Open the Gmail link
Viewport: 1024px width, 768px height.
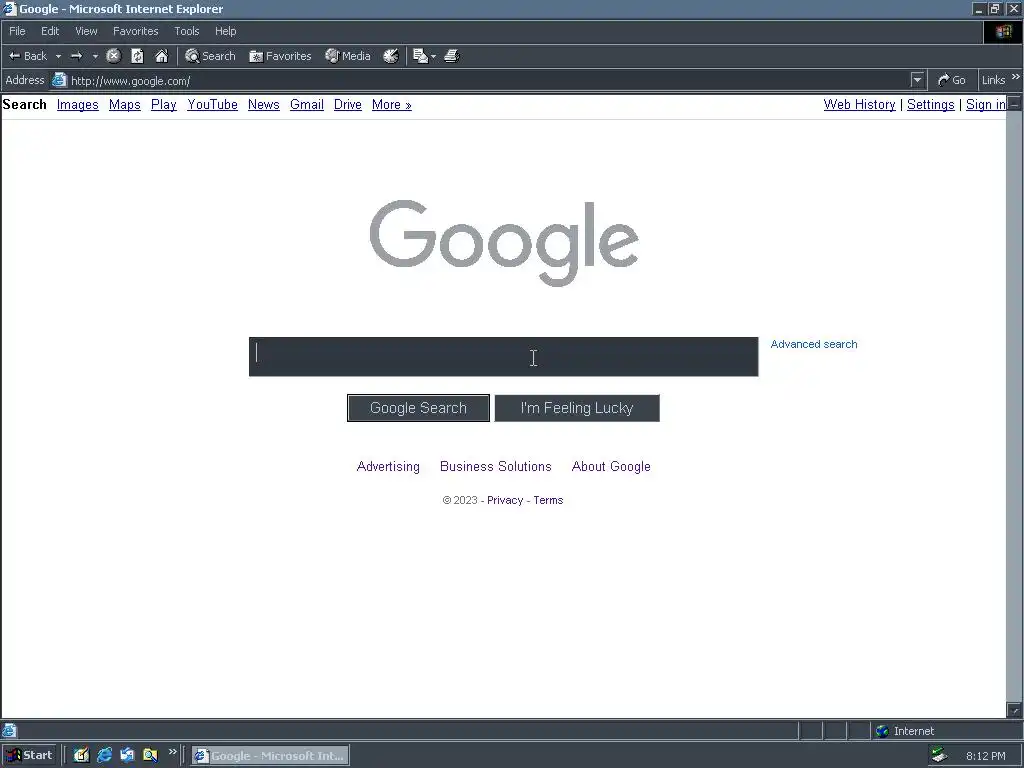307,104
